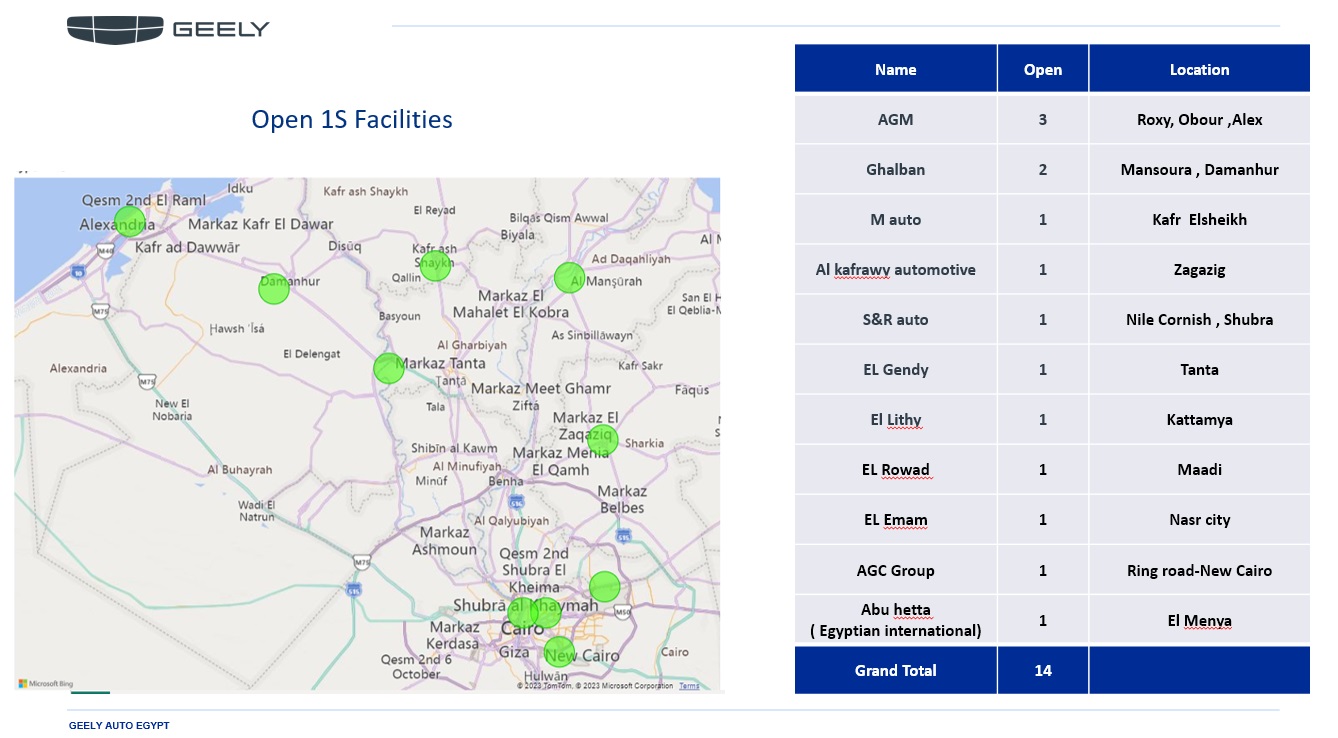This screenshot has height=738, width=1338.
Task: Click the "GEELY AUTO EGYPT" footer text
Action: click(119, 725)
